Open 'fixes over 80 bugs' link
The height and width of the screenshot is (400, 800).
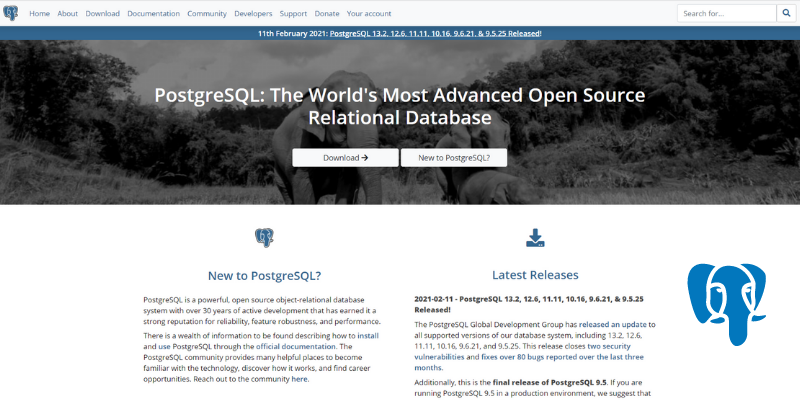click(529, 362)
